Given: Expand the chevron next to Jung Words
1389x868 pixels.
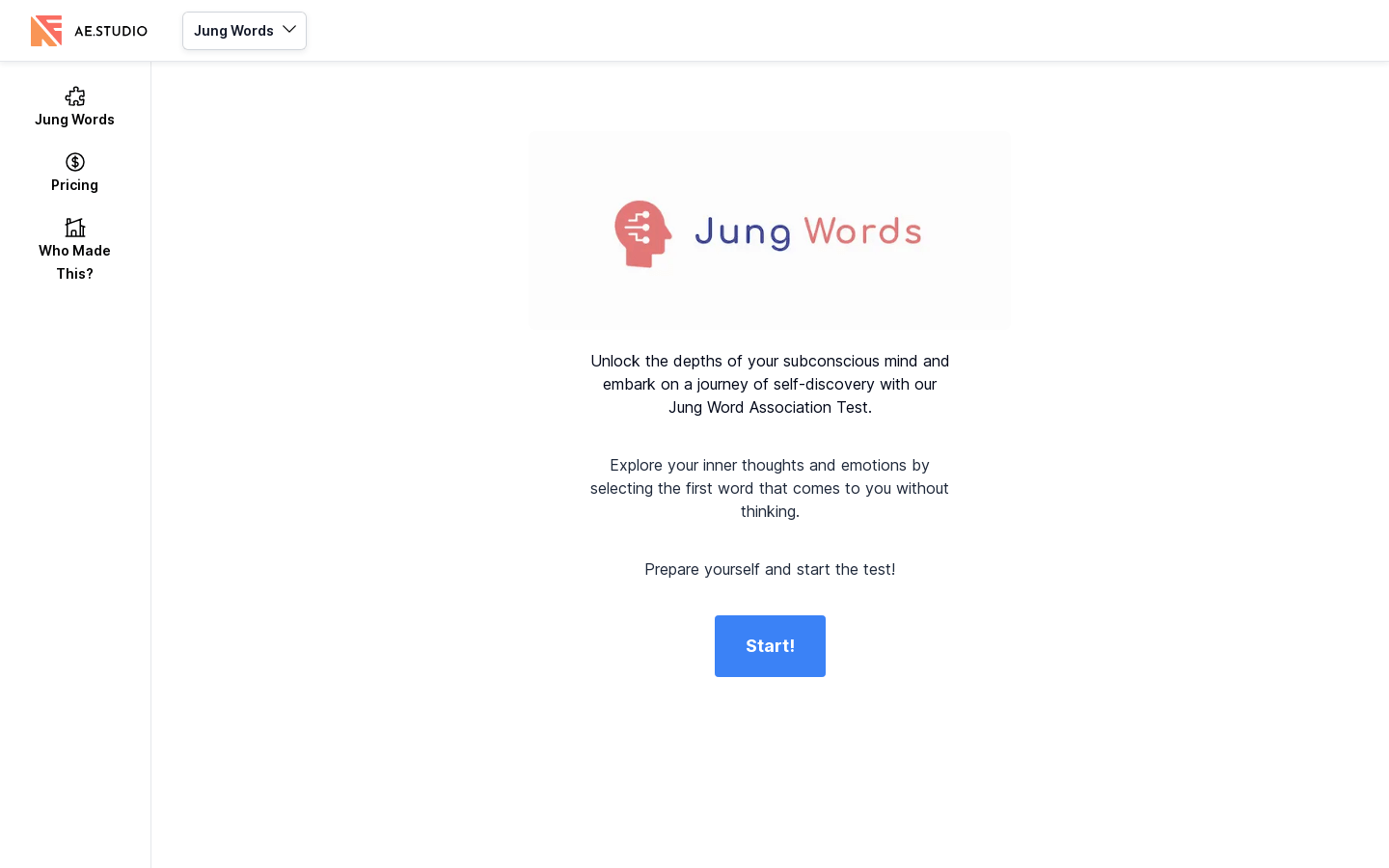Looking at the screenshot, I should [x=289, y=30].
